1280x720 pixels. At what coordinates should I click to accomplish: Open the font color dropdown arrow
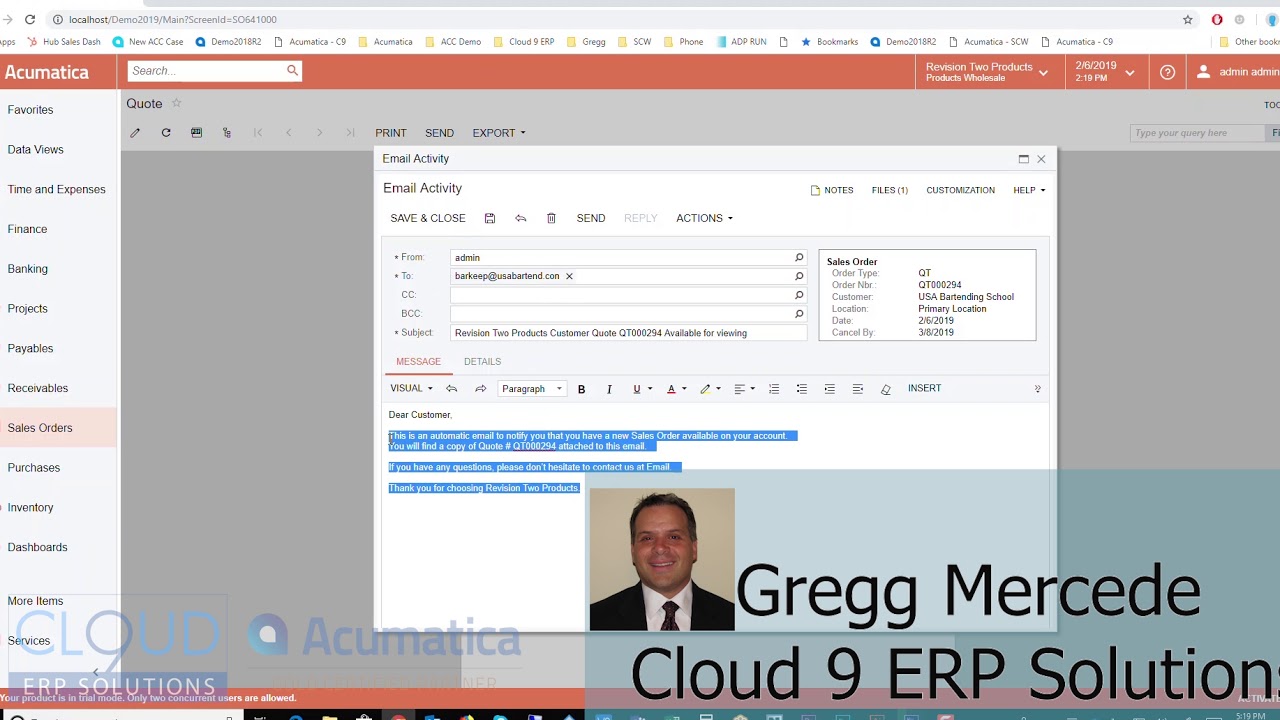(684, 389)
